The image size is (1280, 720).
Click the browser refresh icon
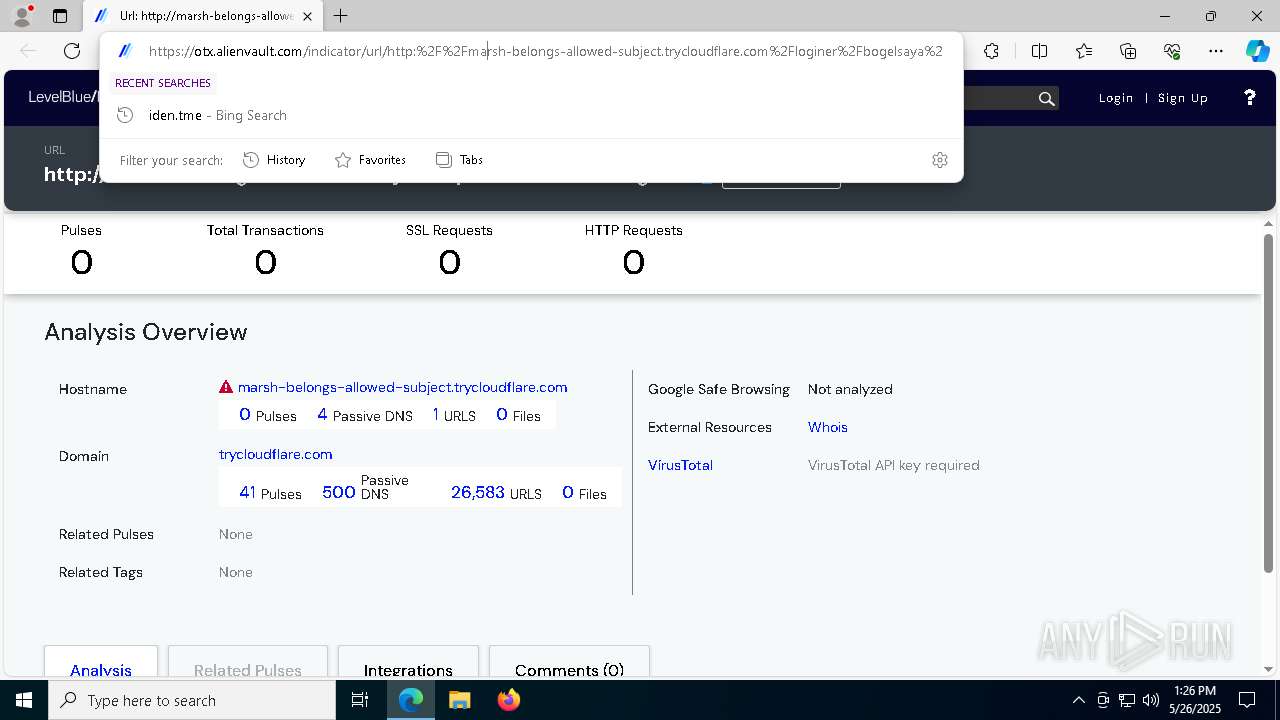click(72, 51)
